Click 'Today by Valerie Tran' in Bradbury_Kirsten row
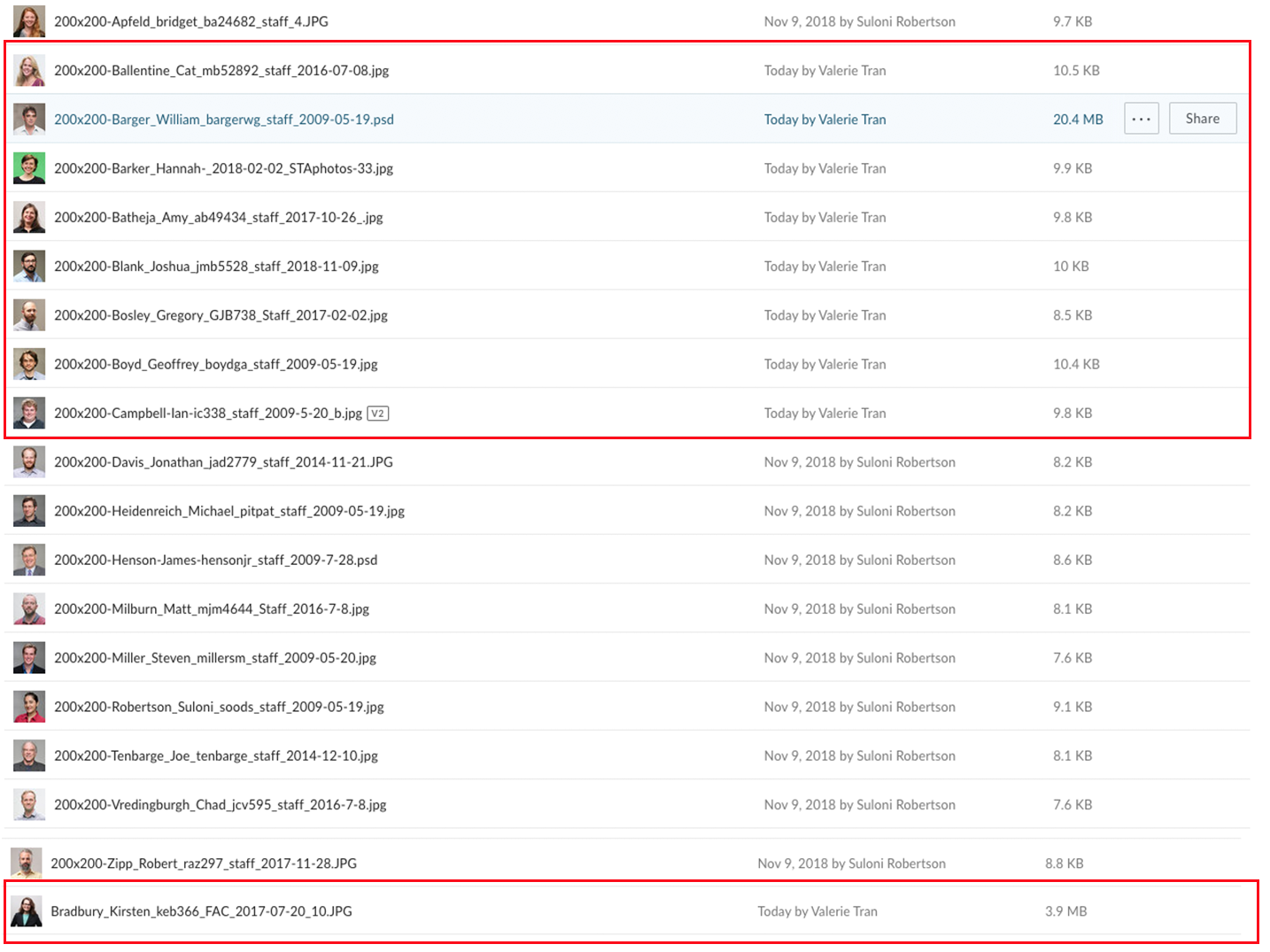 [817, 911]
